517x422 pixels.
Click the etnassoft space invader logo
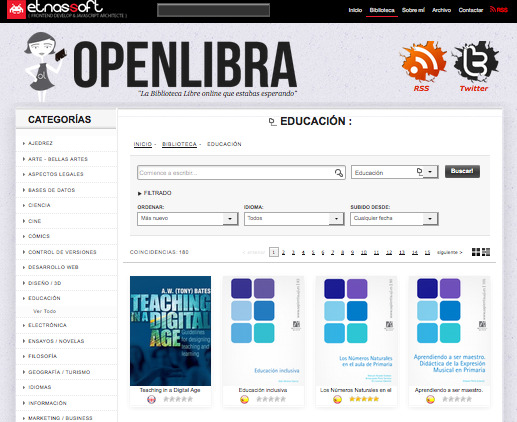click(16, 9)
